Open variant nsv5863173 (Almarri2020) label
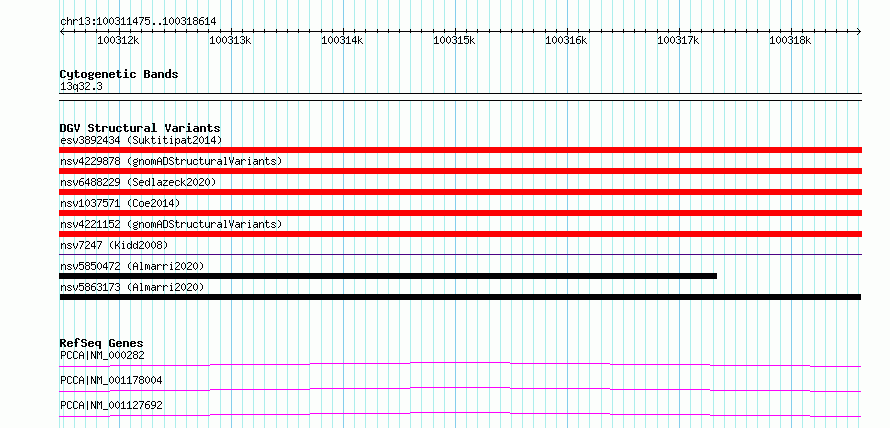Image resolution: width=890 pixels, height=428 pixels. pyautogui.click(x=132, y=287)
